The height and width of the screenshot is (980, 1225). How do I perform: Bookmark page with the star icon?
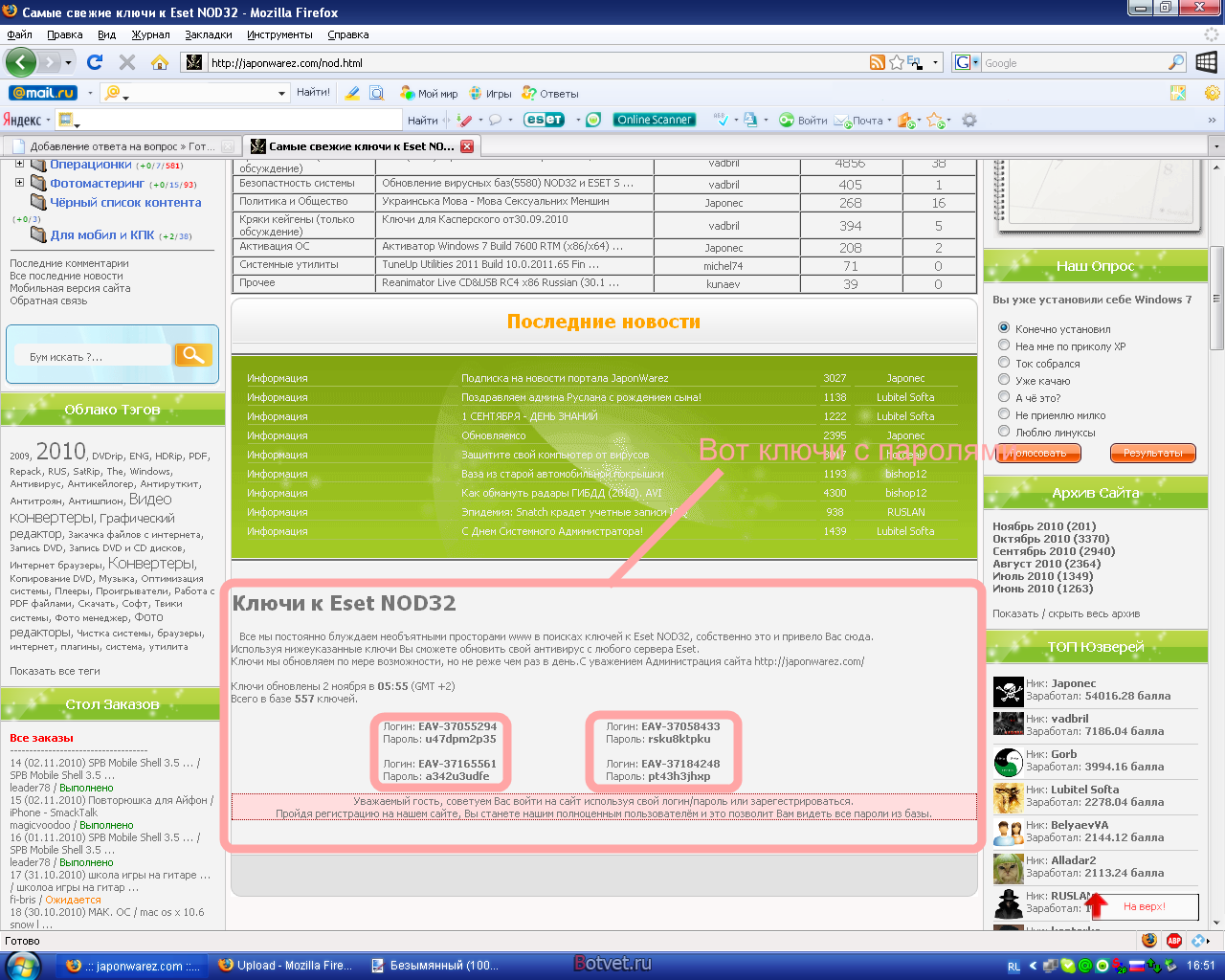pyautogui.click(x=897, y=62)
